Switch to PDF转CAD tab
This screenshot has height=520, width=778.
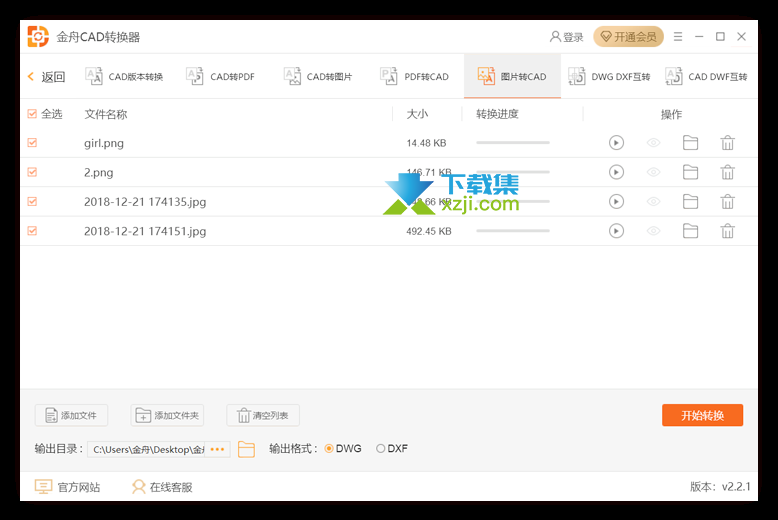[x=414, y=76]
